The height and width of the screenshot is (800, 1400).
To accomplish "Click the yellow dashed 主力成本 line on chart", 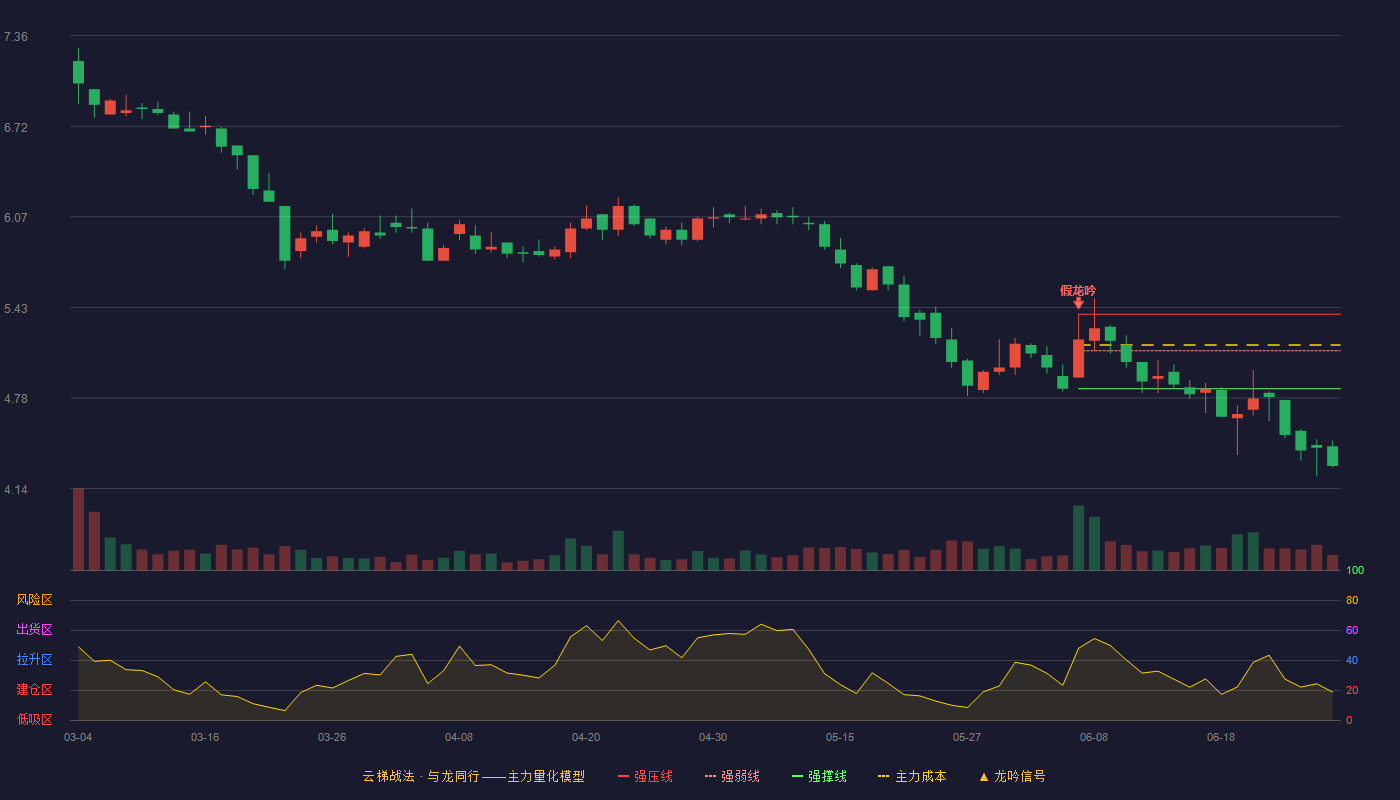I will 1212,345.
